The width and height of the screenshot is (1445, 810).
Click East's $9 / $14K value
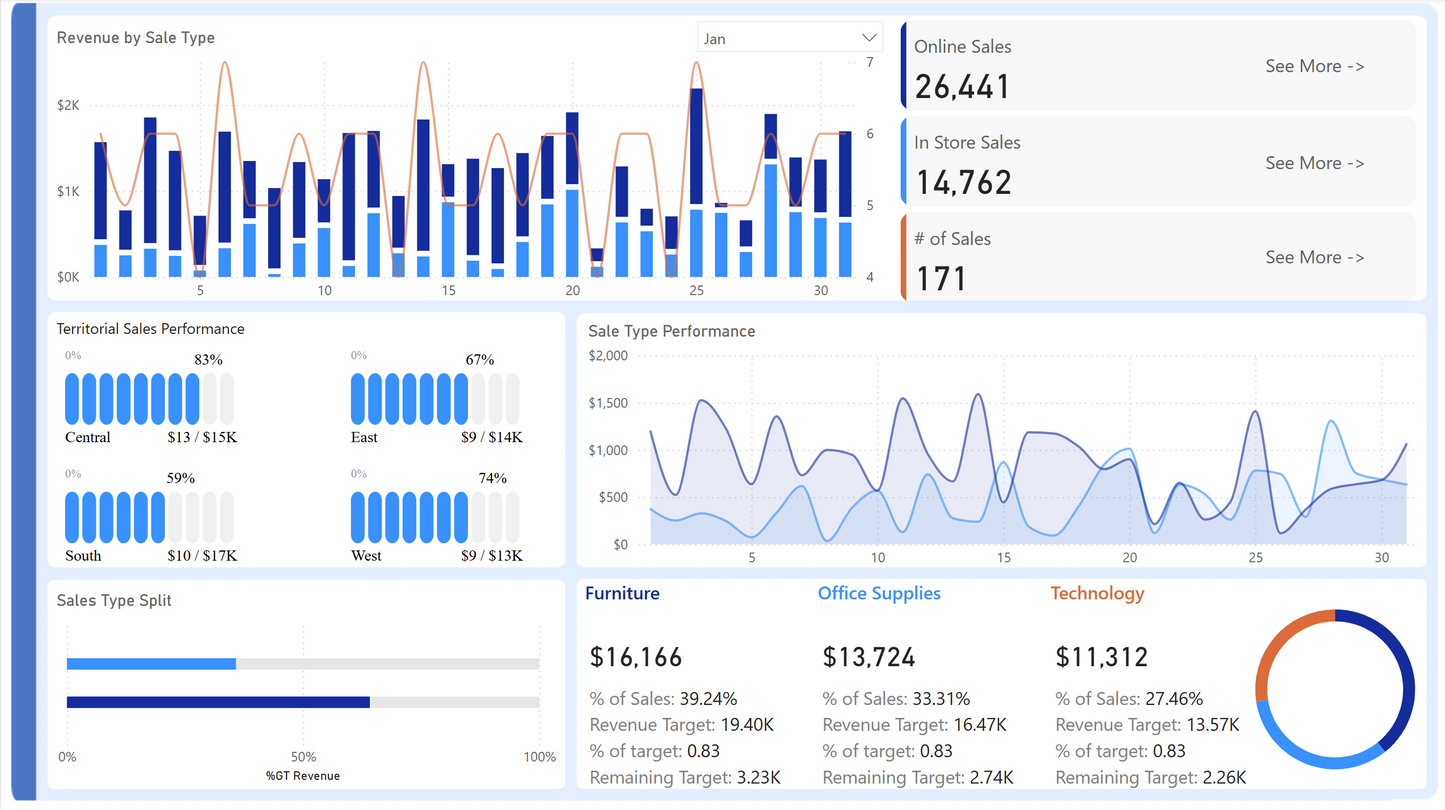(492, 437)
